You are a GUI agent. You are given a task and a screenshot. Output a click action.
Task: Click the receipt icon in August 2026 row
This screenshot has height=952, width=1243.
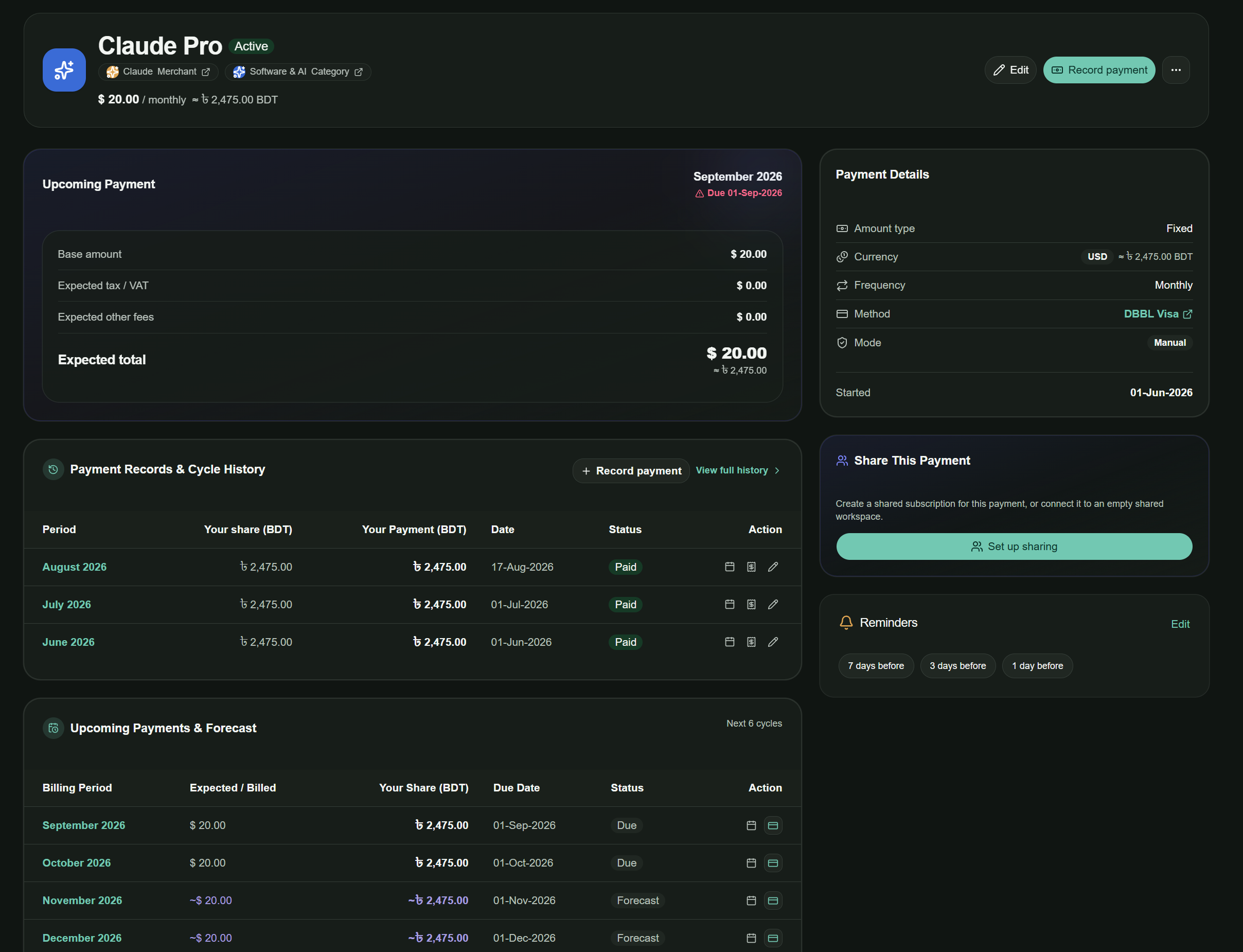tap(751, 567)
